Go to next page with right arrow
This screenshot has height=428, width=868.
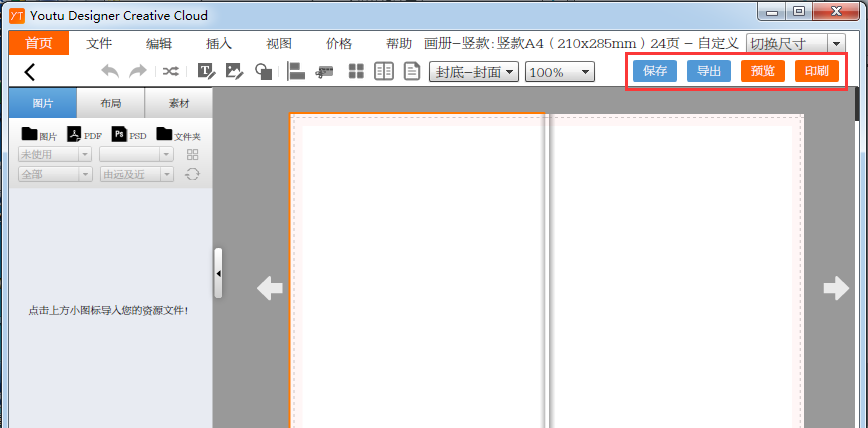836,288
